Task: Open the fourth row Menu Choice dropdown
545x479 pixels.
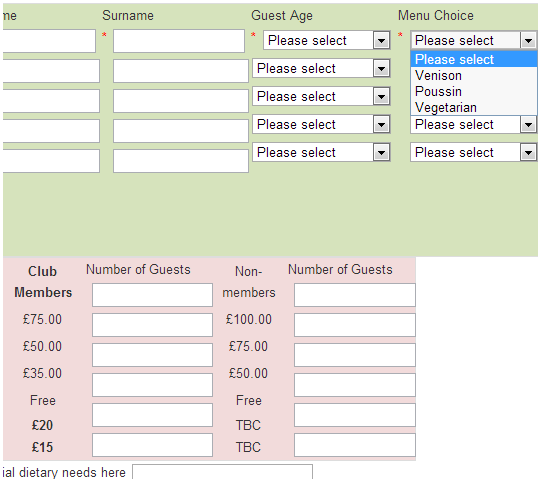Action: tap(473, 124)
